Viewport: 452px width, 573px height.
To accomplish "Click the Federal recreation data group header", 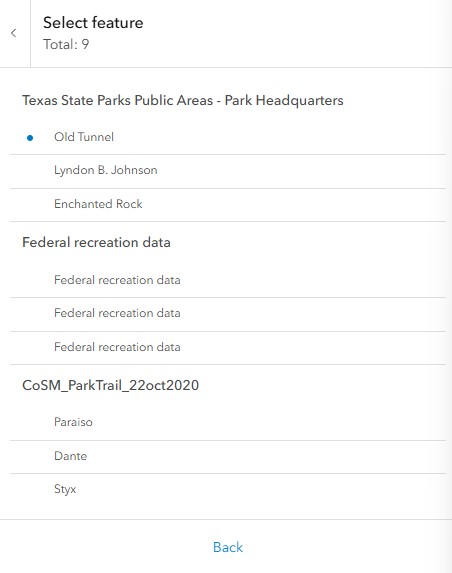I will pyautogui.click(x=96, y=243).
